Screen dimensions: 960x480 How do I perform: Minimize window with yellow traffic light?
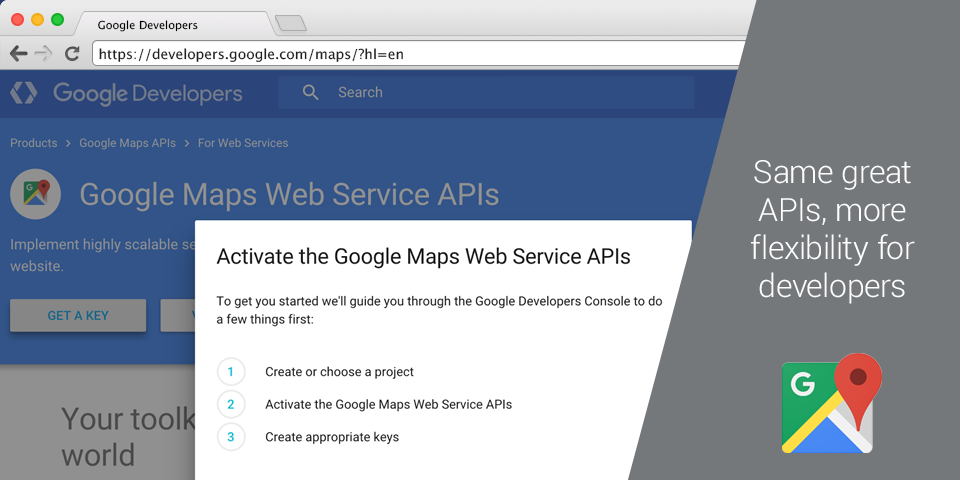(37, 19)
